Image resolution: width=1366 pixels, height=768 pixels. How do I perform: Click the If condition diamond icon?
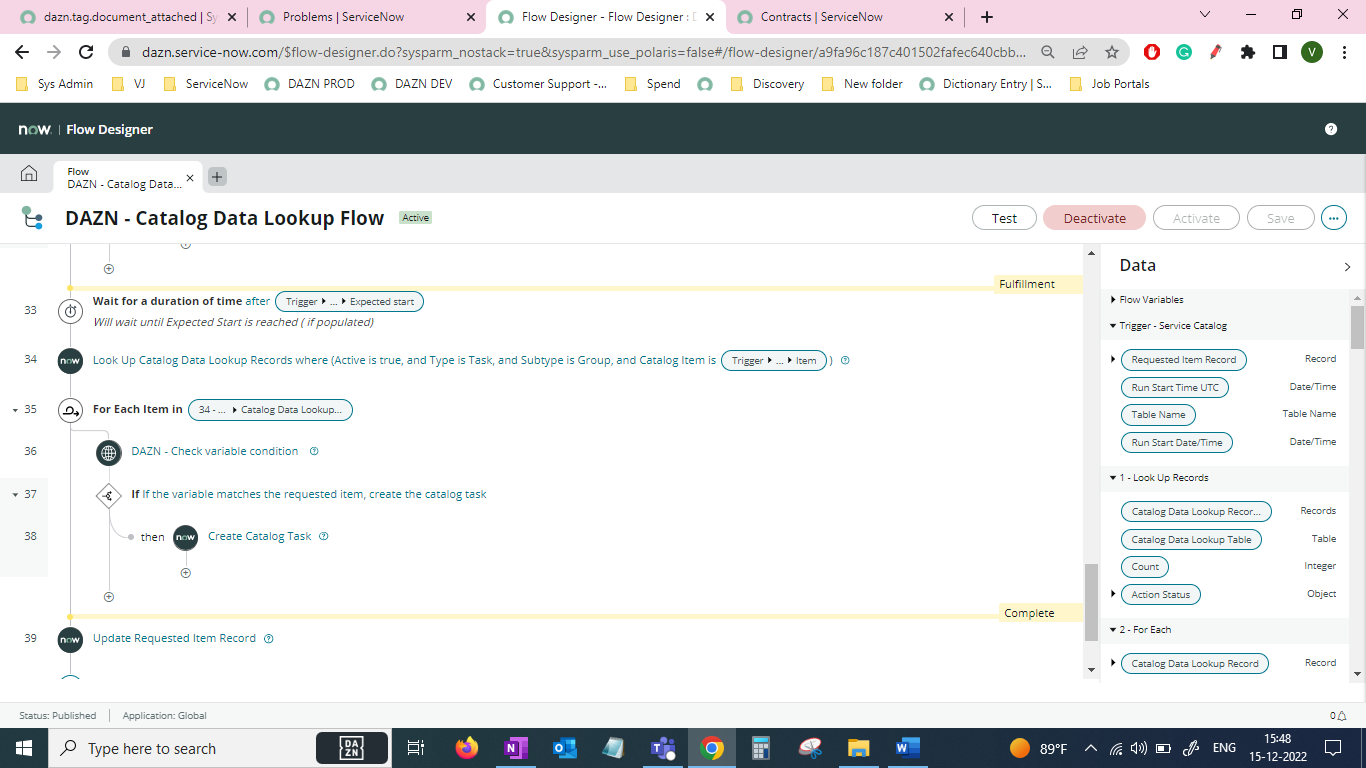(109, 495)
